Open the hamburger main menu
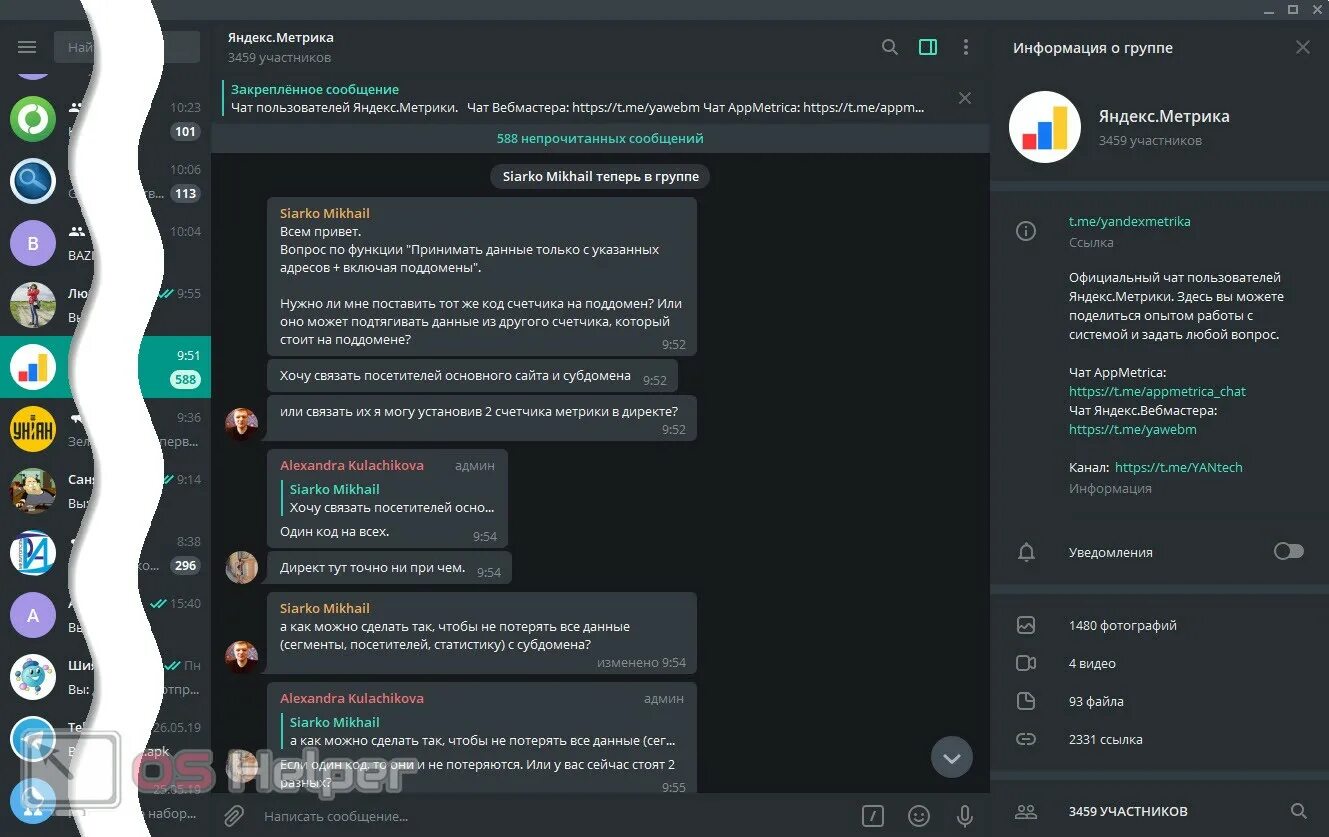This screenshot has width=1329, height=837. click(x=27, y=47)
